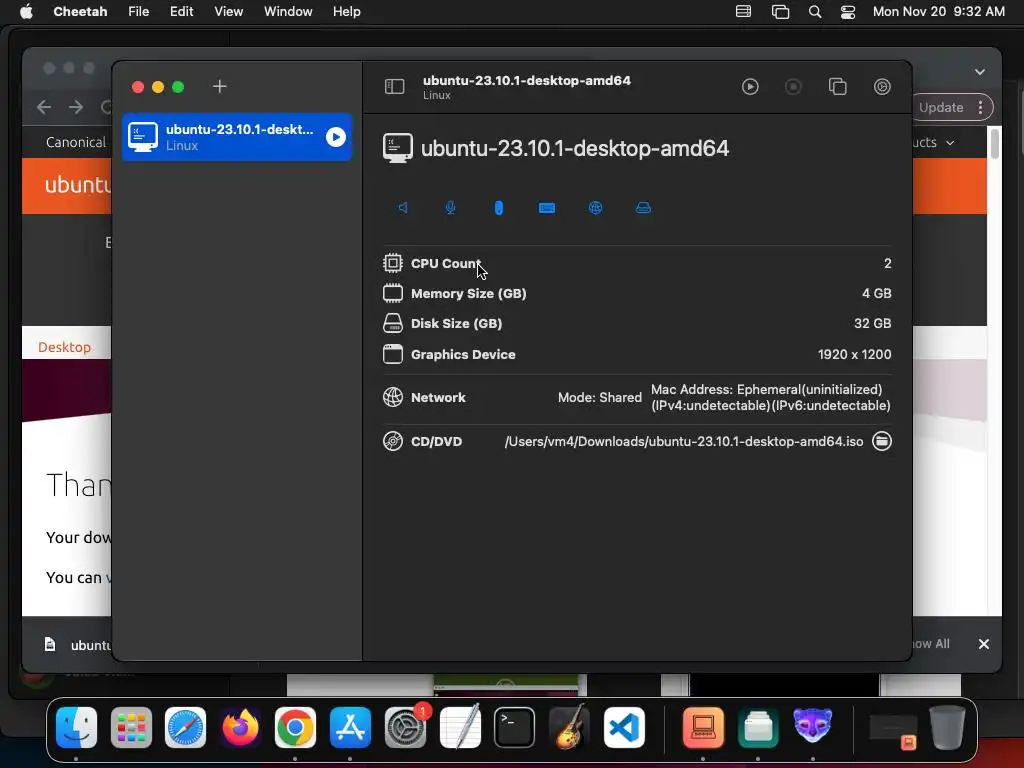Click the date and time in menu bar
Screen dimensions: 1024x768
coord(938,12)
